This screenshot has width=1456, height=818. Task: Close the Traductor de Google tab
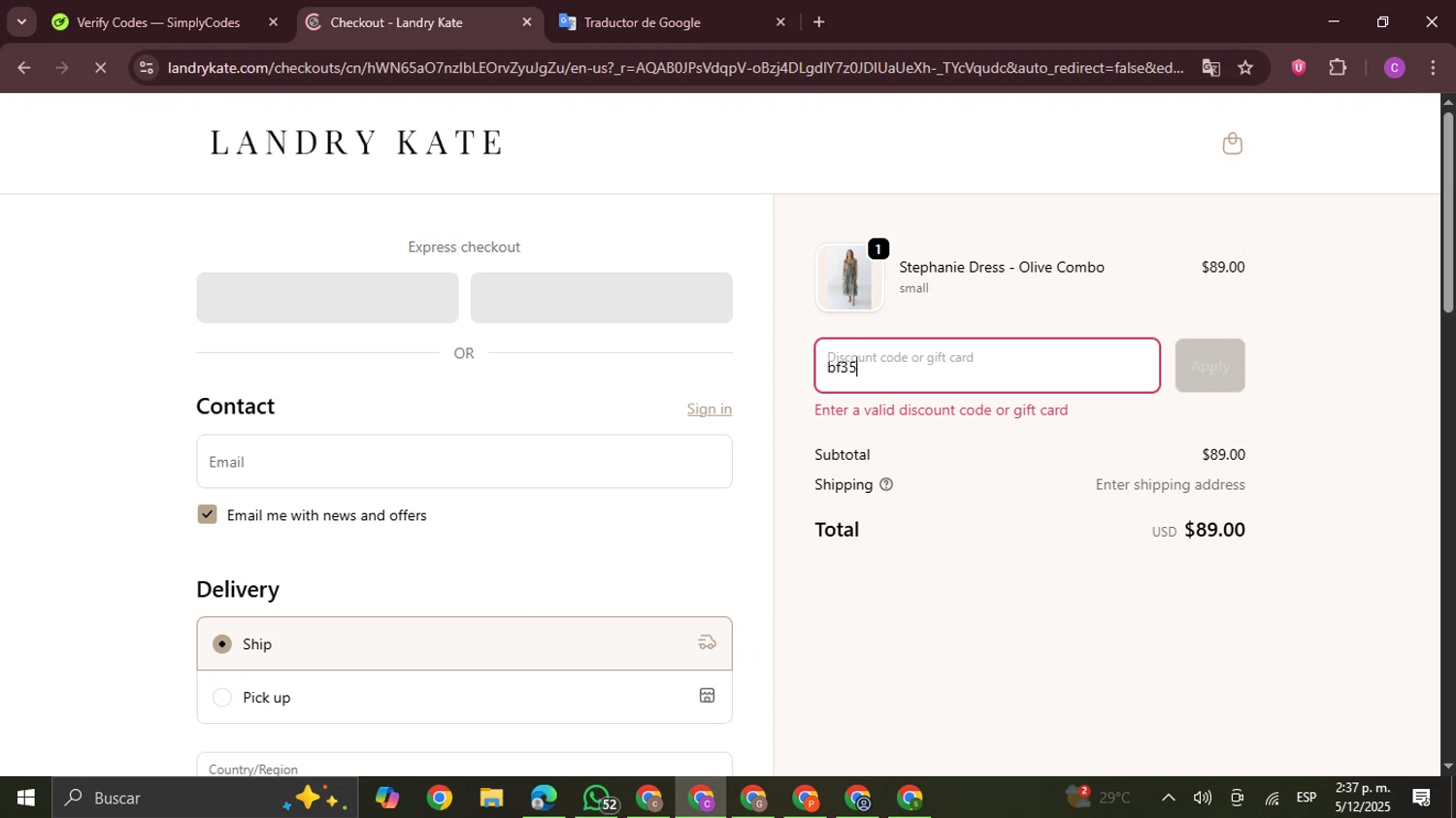point(780,21)
